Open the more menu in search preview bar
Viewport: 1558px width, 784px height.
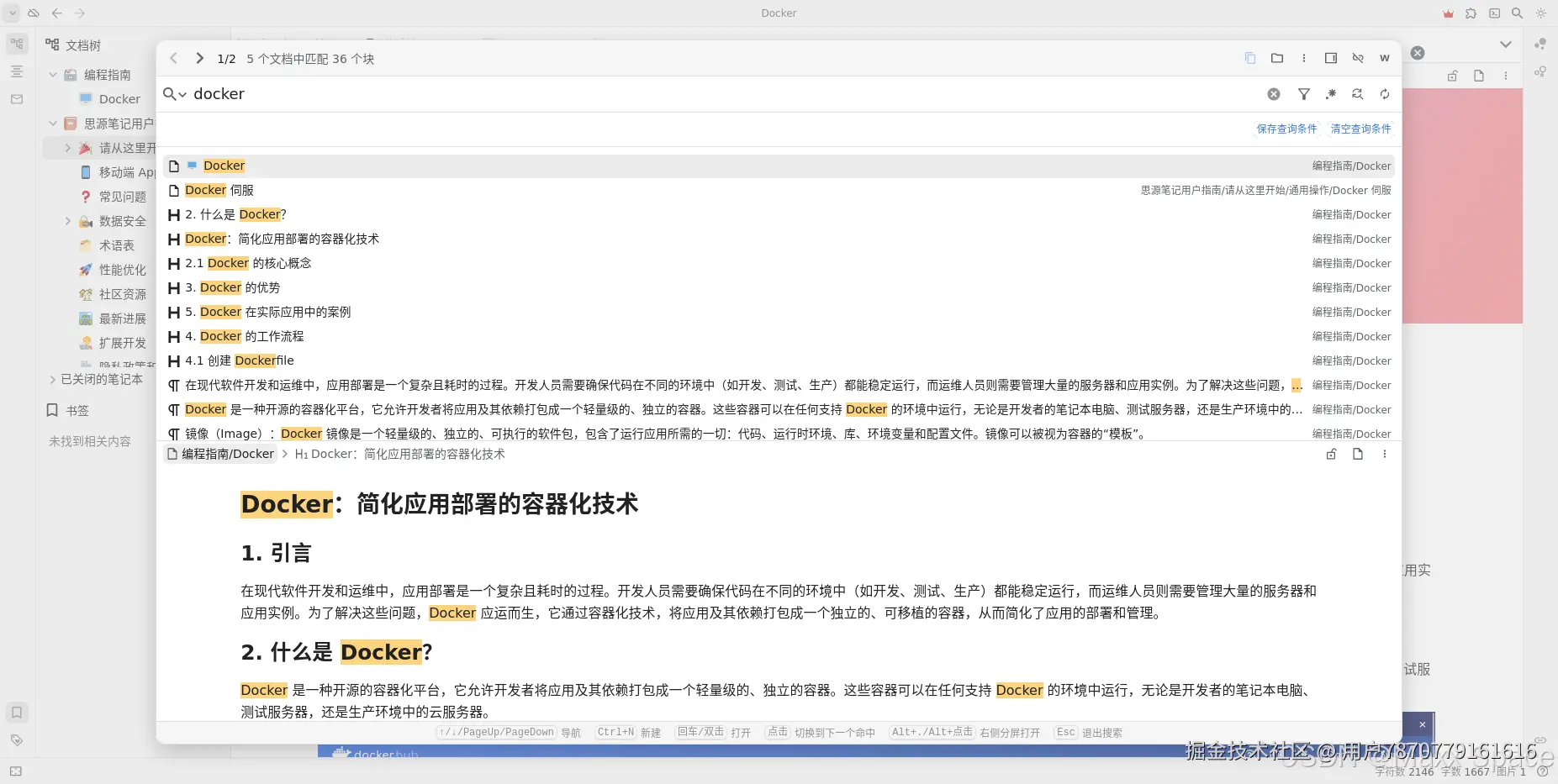tap(1385, 454)
